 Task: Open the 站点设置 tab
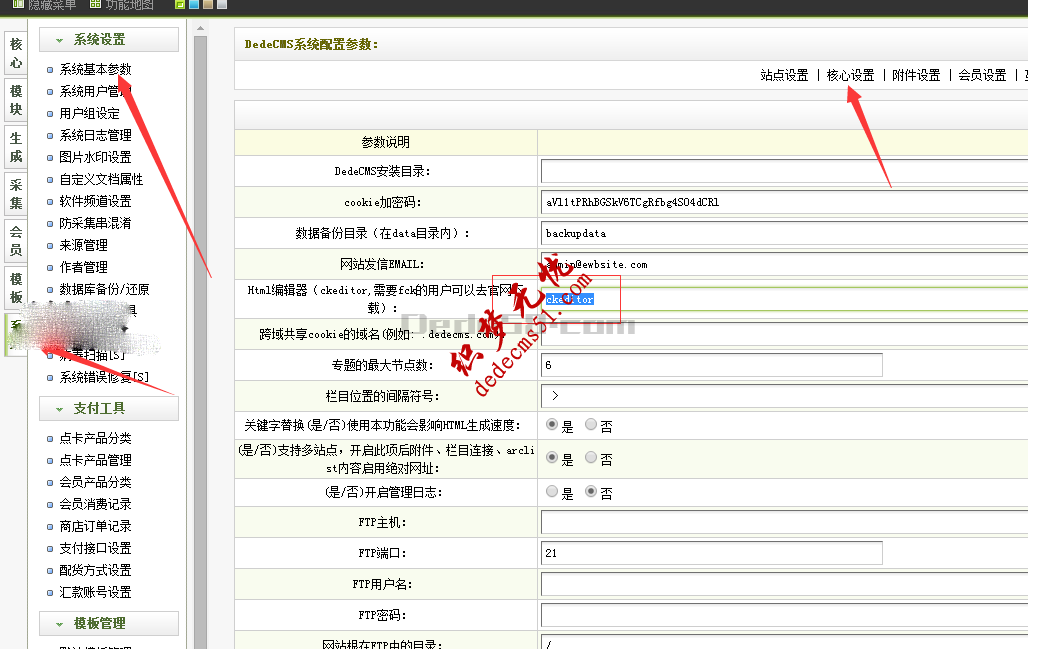(783, 74)
